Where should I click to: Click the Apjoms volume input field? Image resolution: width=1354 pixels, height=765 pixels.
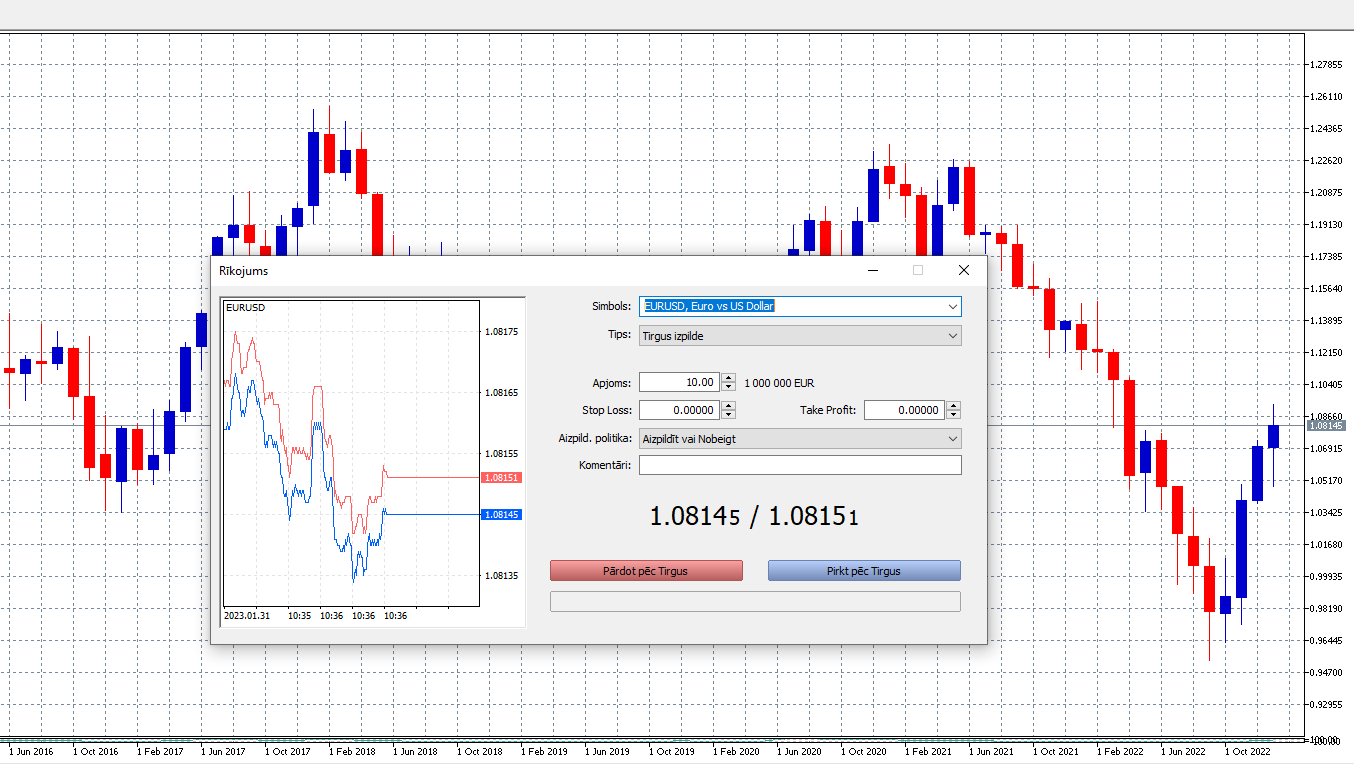(x=679, y=382)
